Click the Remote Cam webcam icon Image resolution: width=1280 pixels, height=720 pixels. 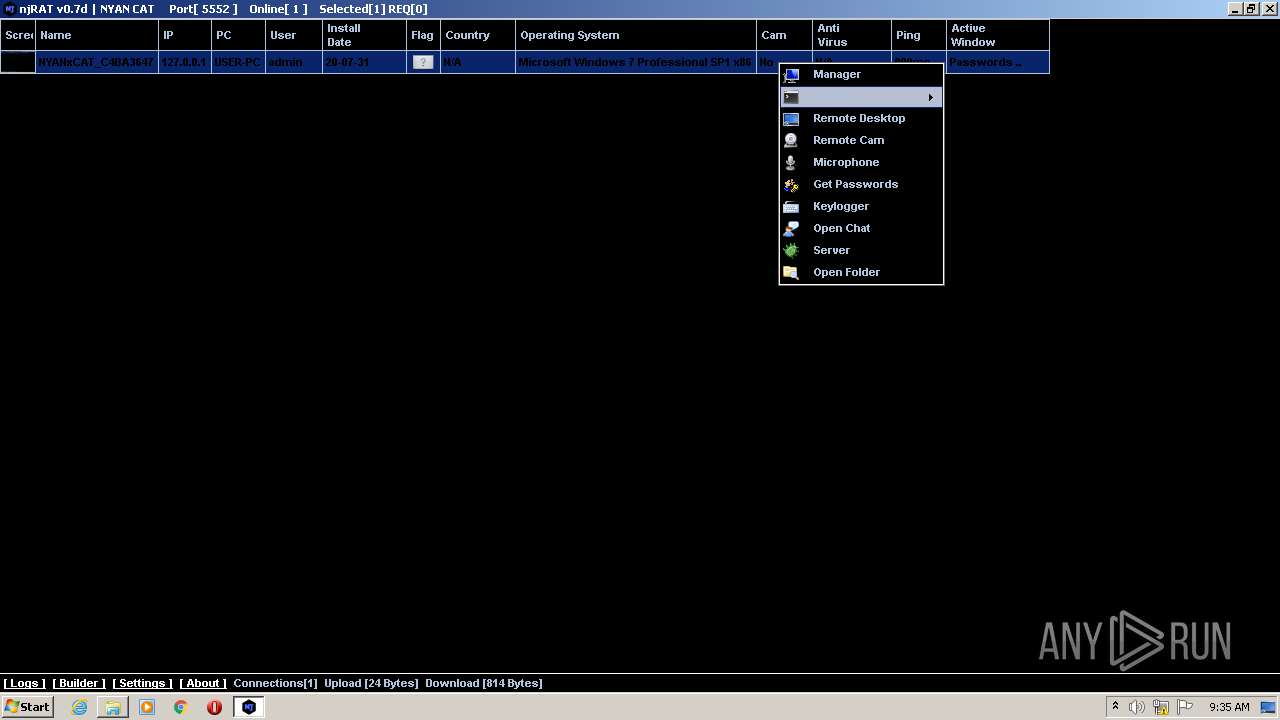tap(791, 140)
